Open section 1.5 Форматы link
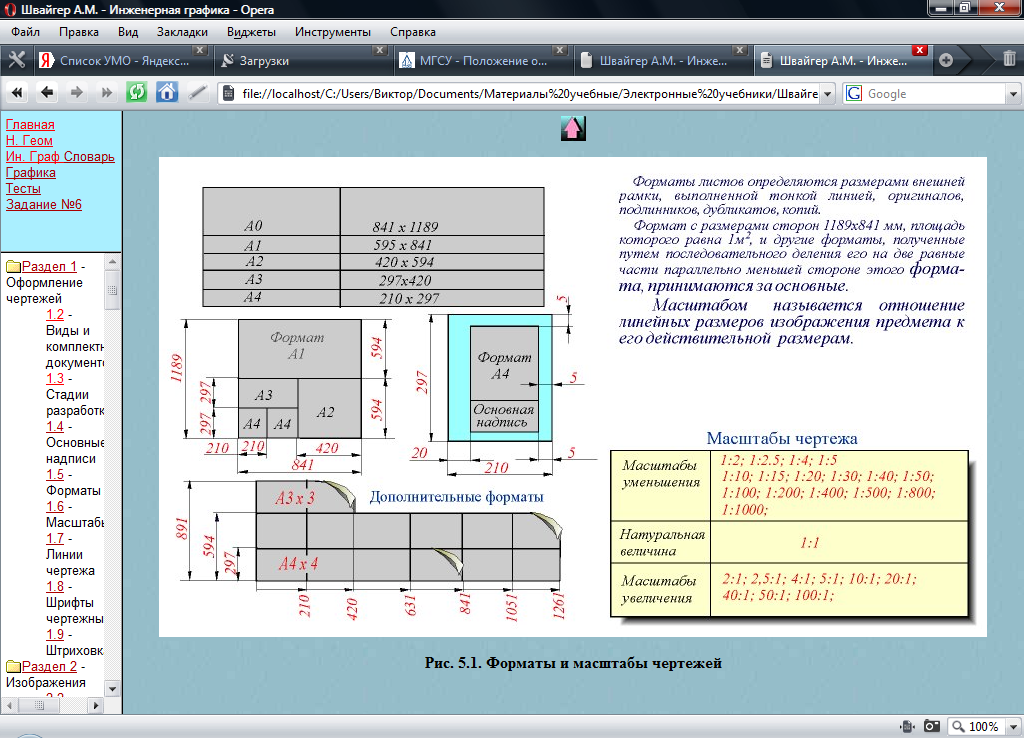The width and height of the screenshot is (1024, 738). tap(55, 475)
